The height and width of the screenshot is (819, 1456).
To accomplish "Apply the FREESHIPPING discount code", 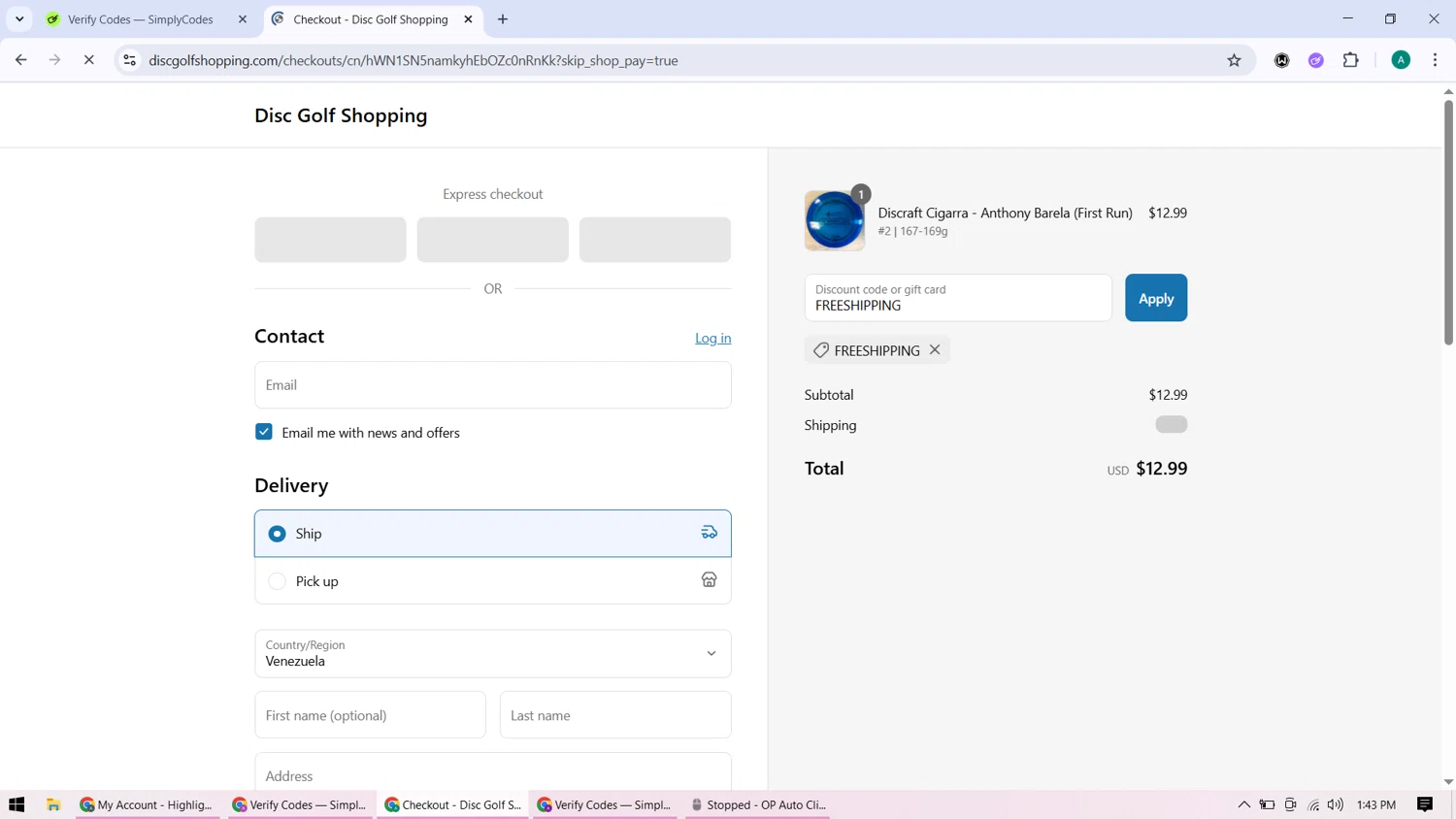I will pos(1156,298).
